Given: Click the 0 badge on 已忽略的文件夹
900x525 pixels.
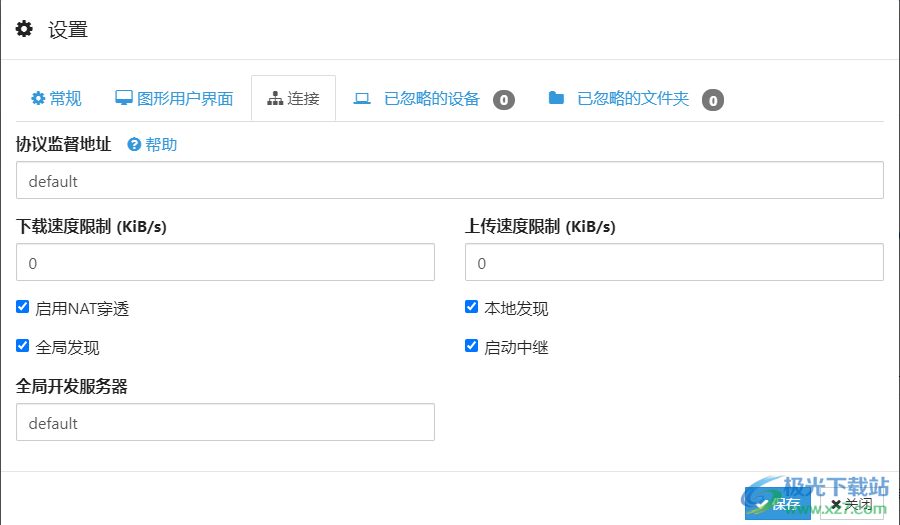Looking at the screenshot, I should [x=713, y=100].
